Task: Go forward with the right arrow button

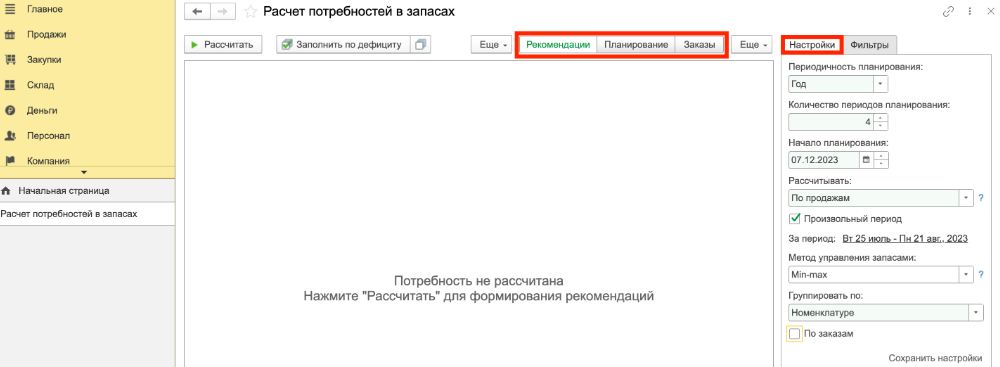Action: [222, 11]
